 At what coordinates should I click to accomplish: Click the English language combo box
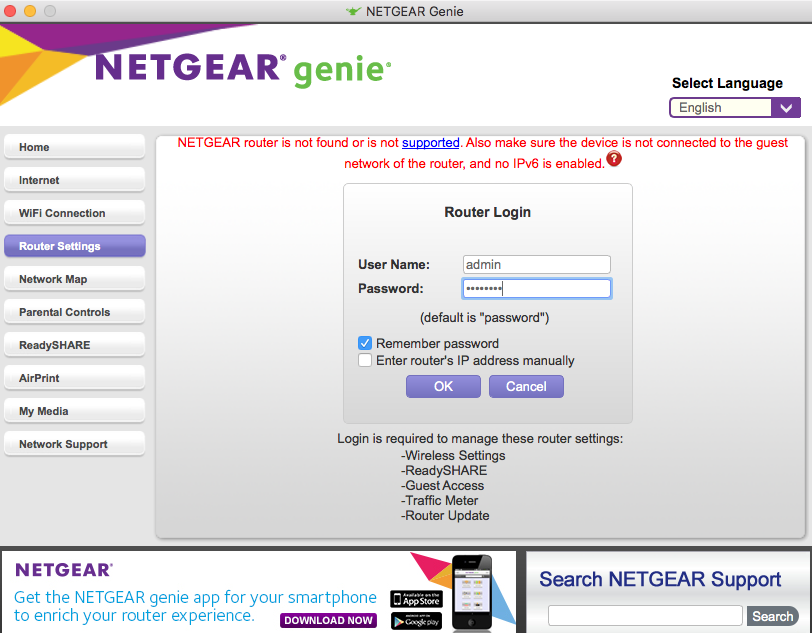(x=735, y=108)
